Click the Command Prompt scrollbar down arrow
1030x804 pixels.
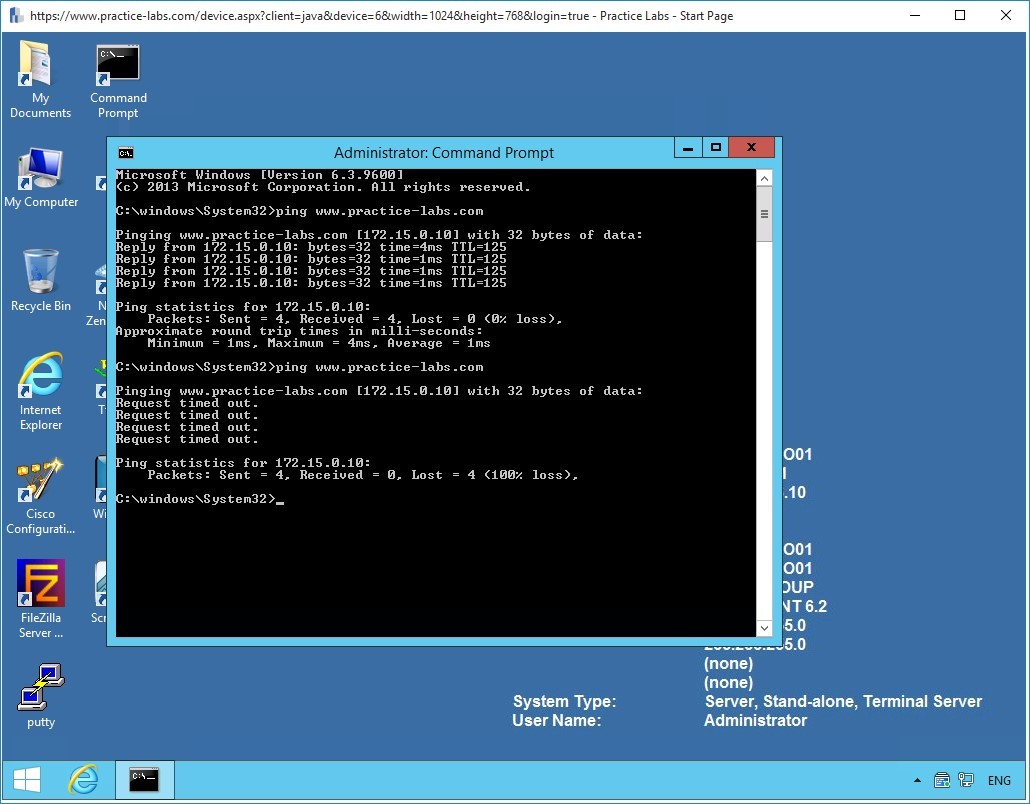click(x=764, y=627)
